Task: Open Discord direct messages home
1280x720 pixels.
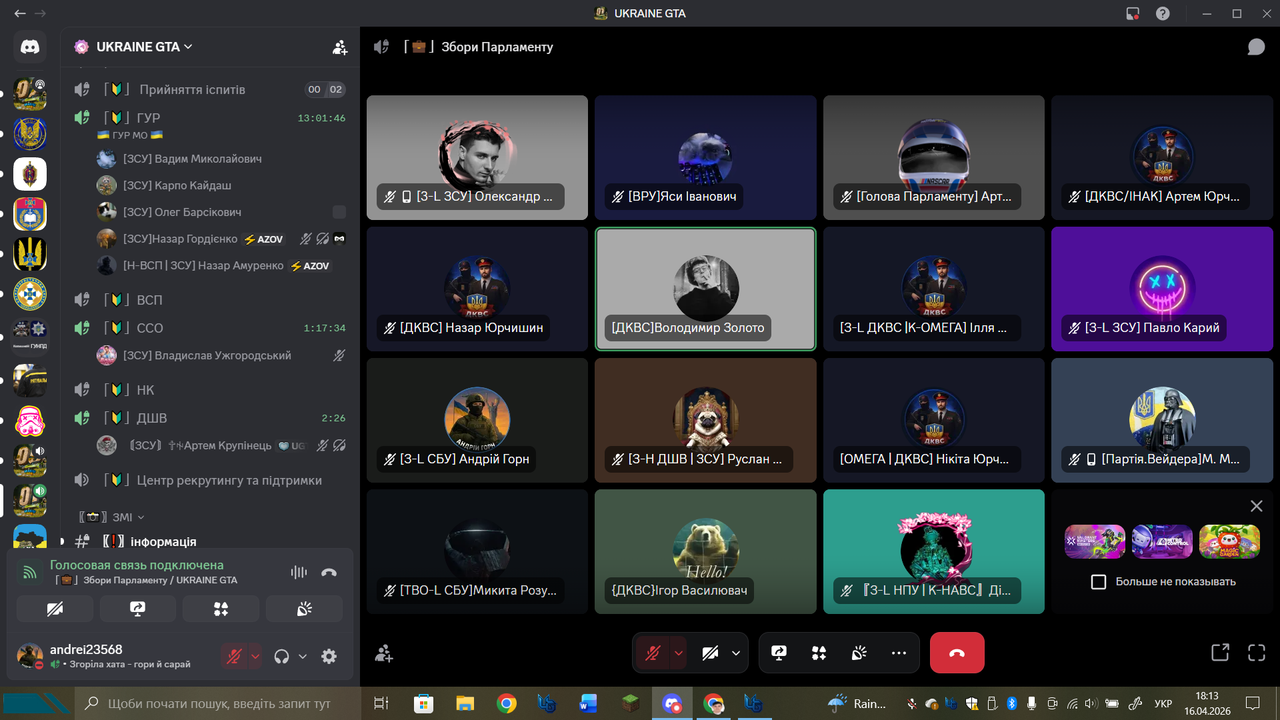Action: pos(30,47)
